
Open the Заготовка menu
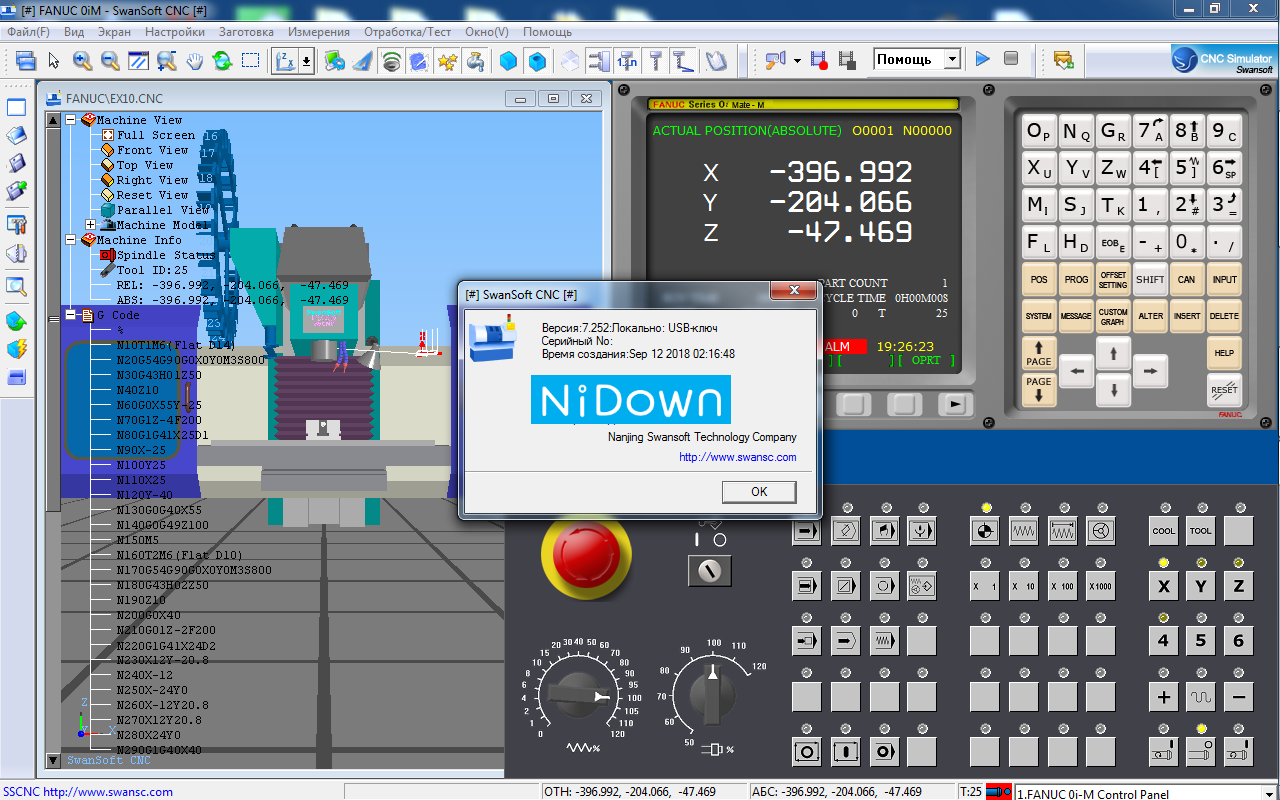tap(246, 32)
